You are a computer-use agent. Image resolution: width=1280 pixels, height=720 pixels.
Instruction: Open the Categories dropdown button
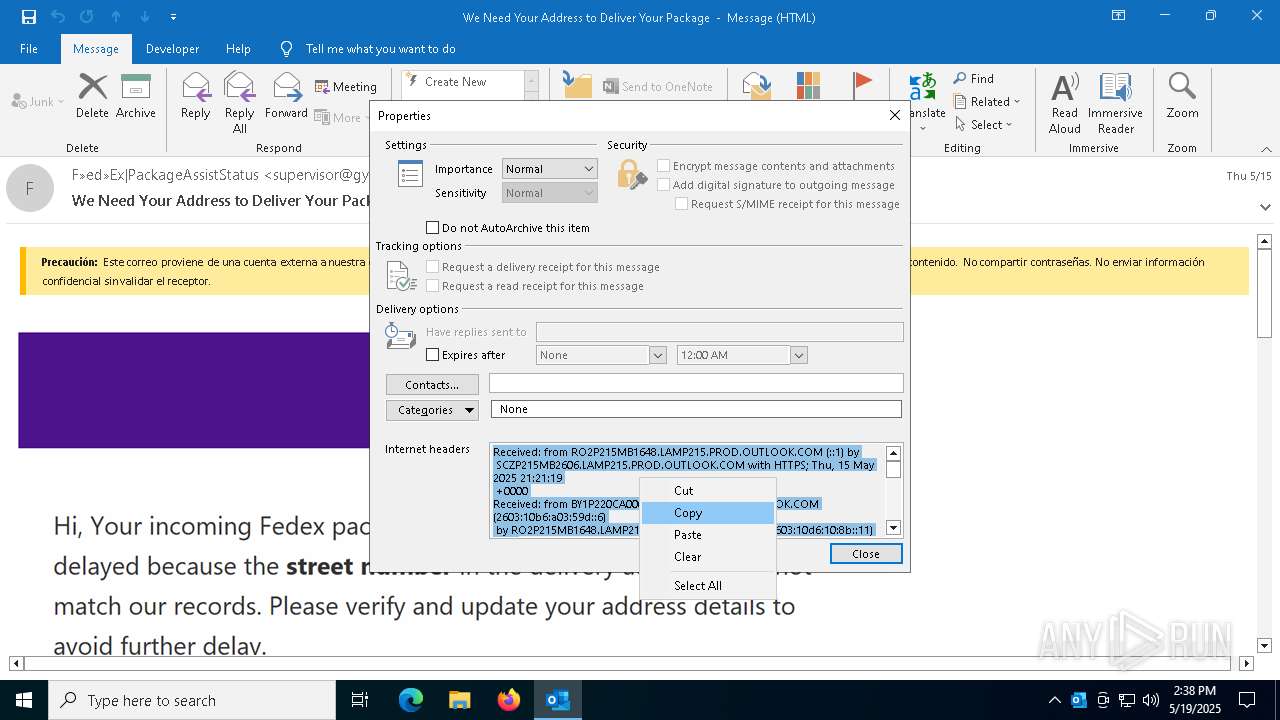432,410
